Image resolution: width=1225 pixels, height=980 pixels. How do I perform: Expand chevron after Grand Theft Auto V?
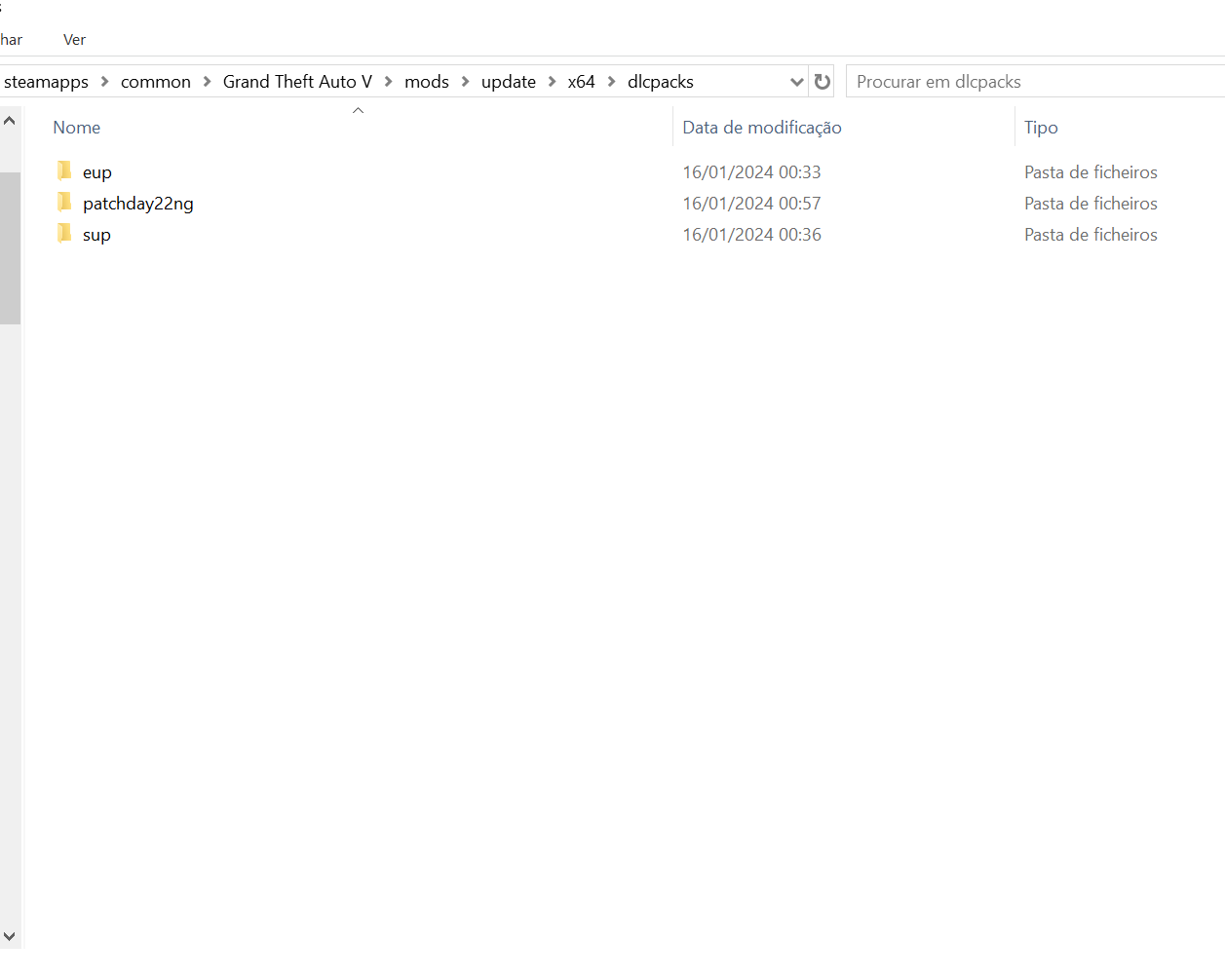(389, 82)
